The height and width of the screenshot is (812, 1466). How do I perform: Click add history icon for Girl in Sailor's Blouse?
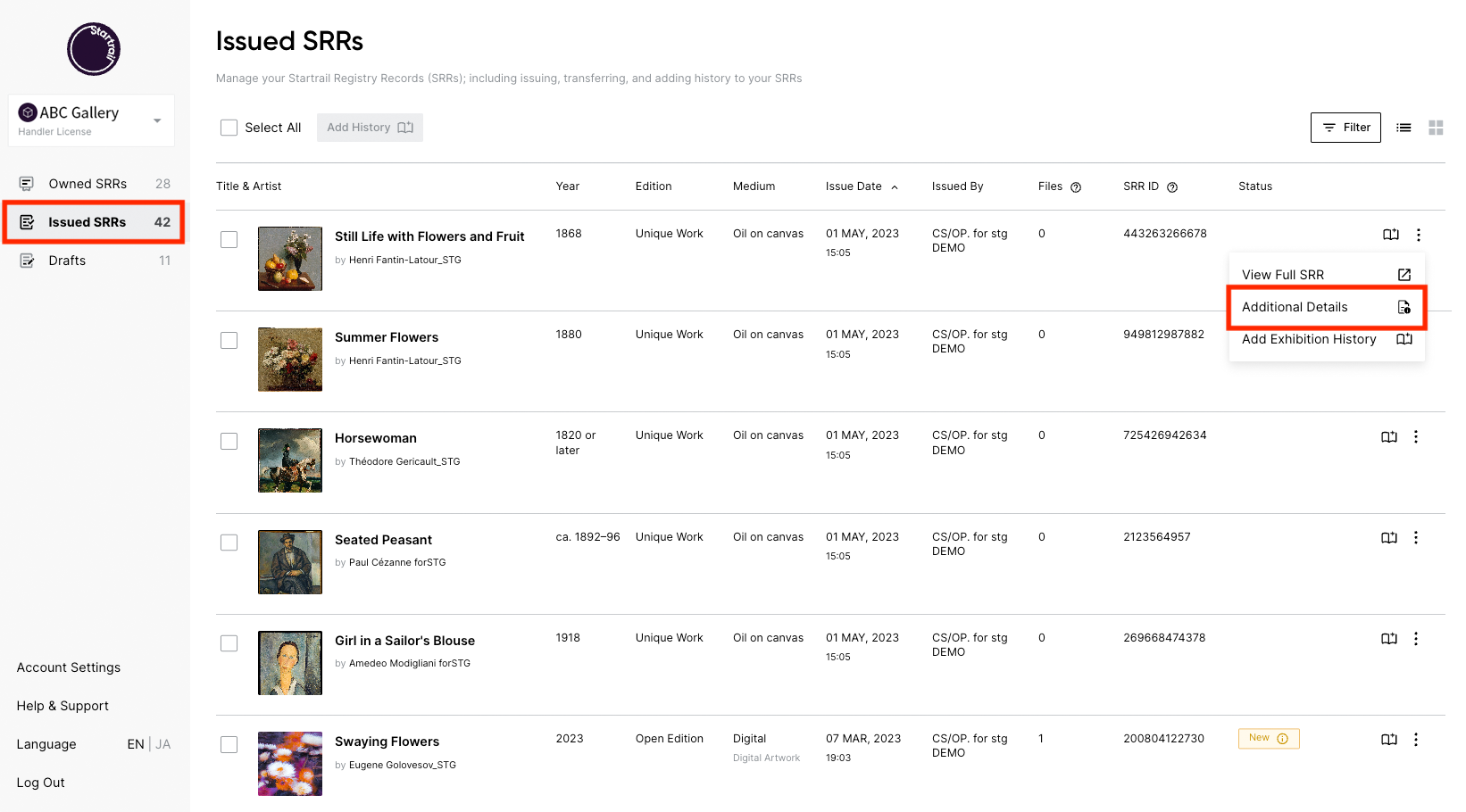(x=1389, y=639)
